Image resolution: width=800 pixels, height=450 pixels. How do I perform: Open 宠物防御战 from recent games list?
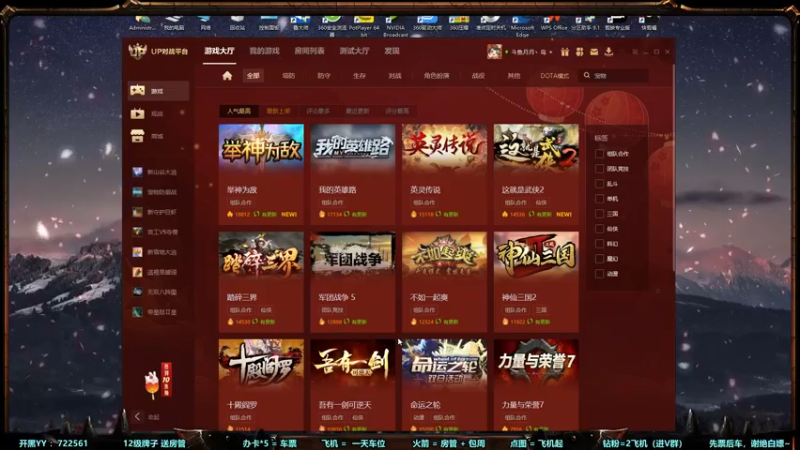tap(155, 192)
